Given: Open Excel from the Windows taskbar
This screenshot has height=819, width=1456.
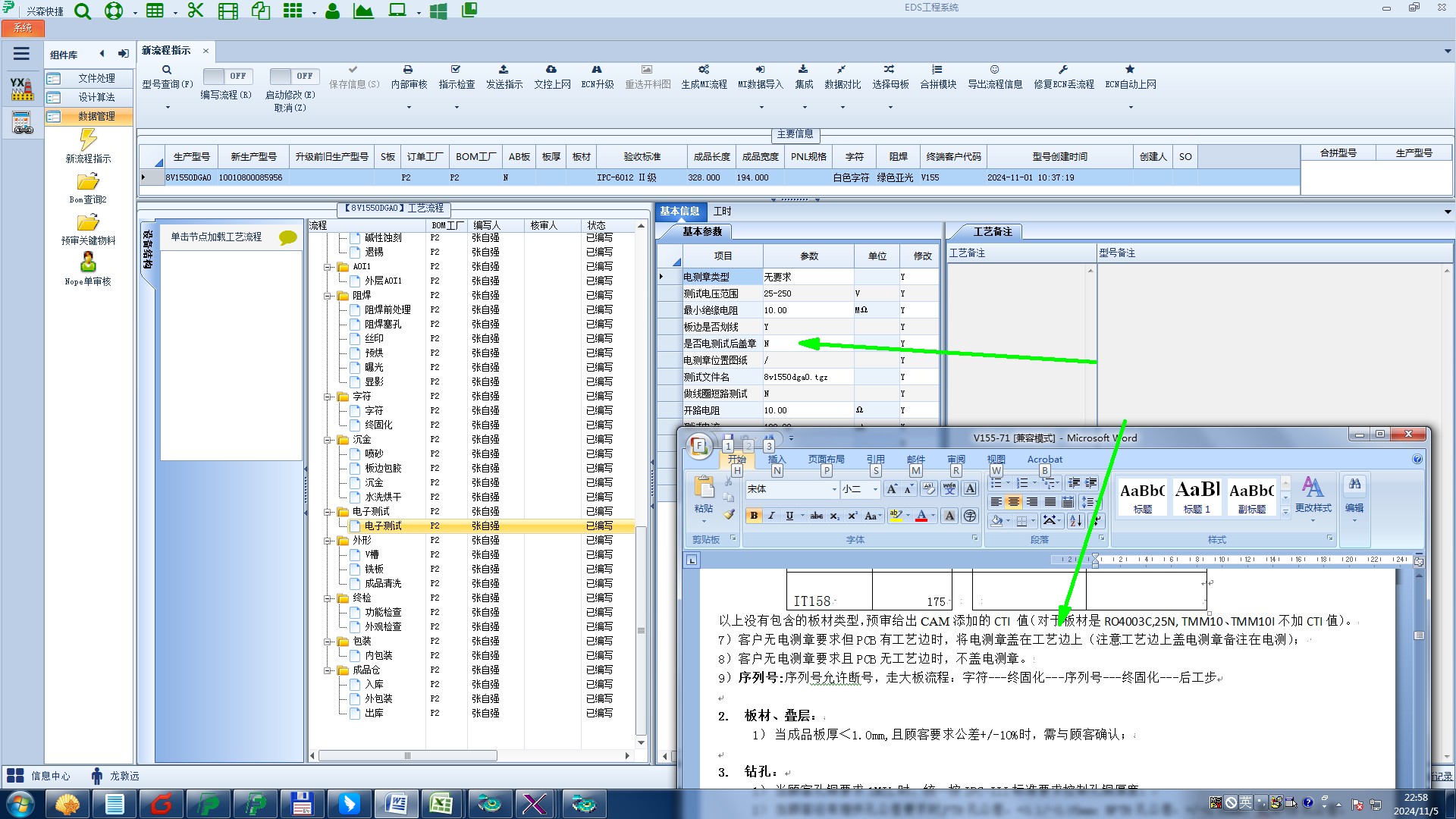Looking at the screenshot, I should click(441, 804).
